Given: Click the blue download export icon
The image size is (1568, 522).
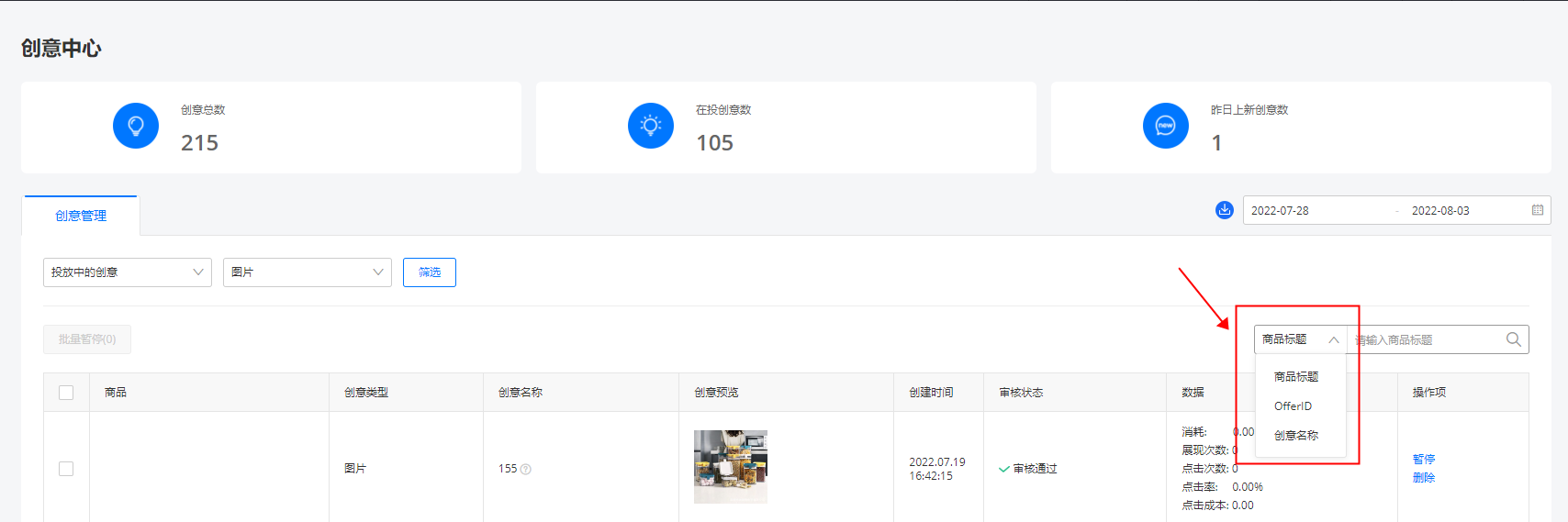Looking at the screenshot, I should point(1224,210).
